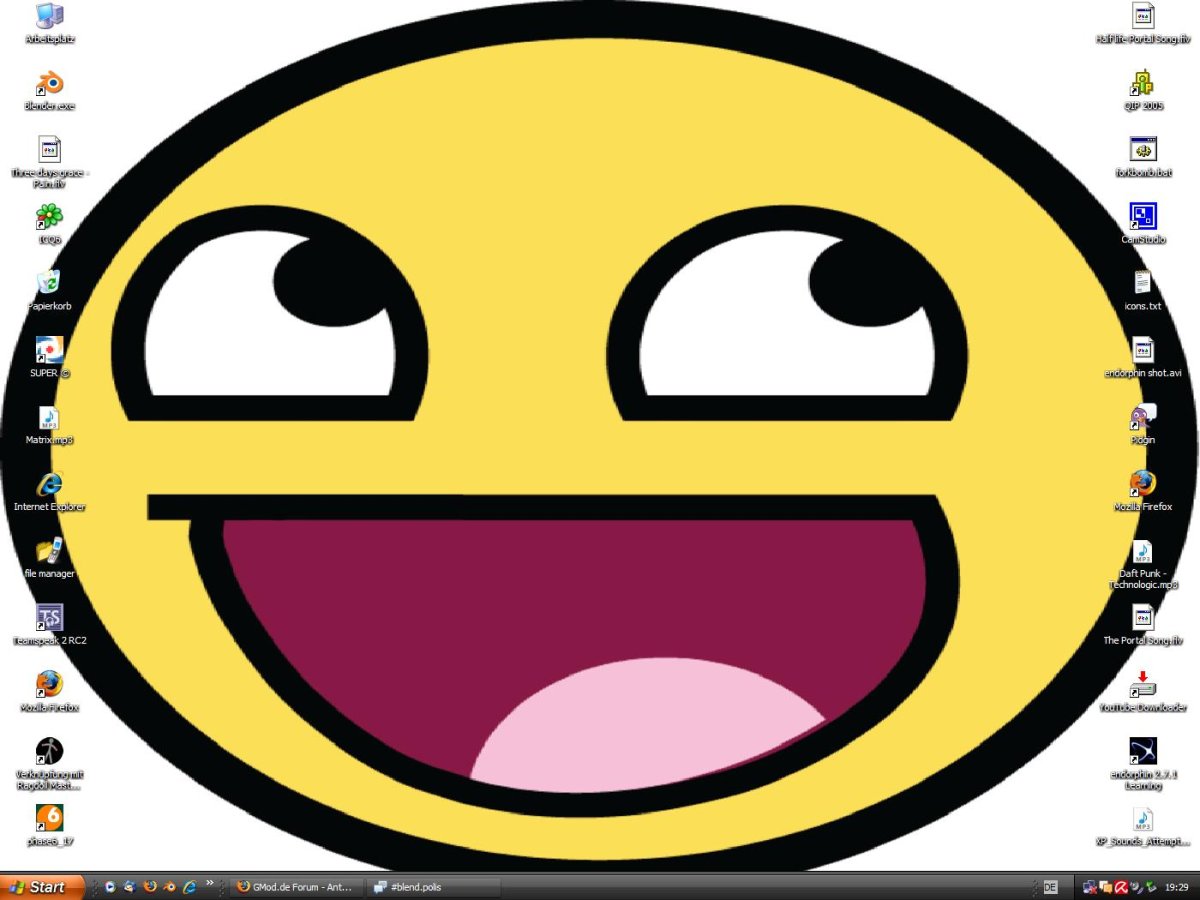Select the icons.txt text file
The width and height of the screenshot is (1200, 900).
pyautogui.click(x=1143, y=283)
